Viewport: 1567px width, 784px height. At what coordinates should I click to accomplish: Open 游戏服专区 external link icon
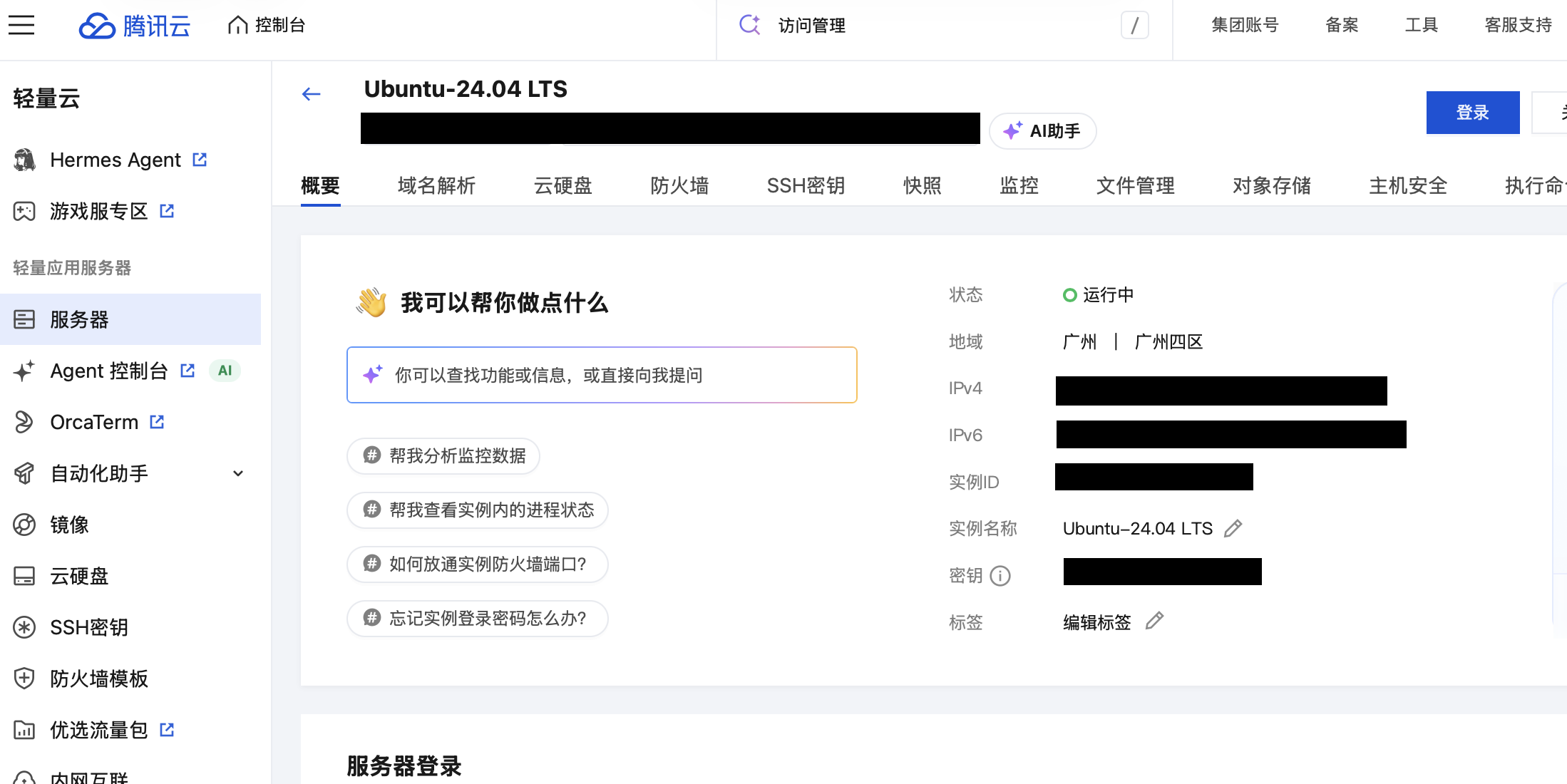click(167, 211)
